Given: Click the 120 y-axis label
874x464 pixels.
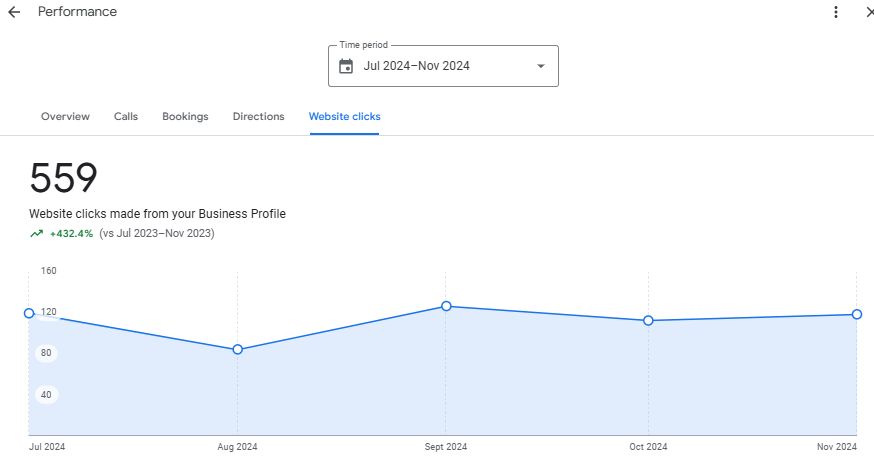Looking at the screenshot, I should pos(48,312).
